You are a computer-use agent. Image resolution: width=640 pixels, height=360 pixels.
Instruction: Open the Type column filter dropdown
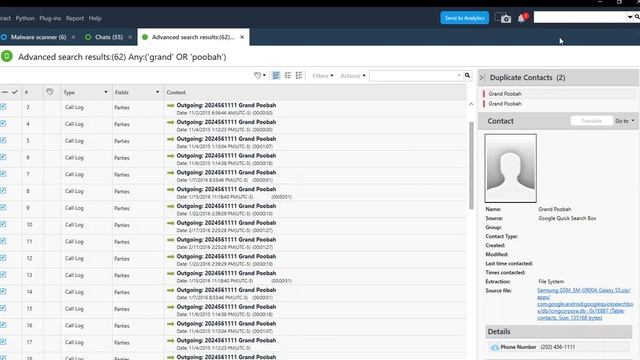pos(106,92)
